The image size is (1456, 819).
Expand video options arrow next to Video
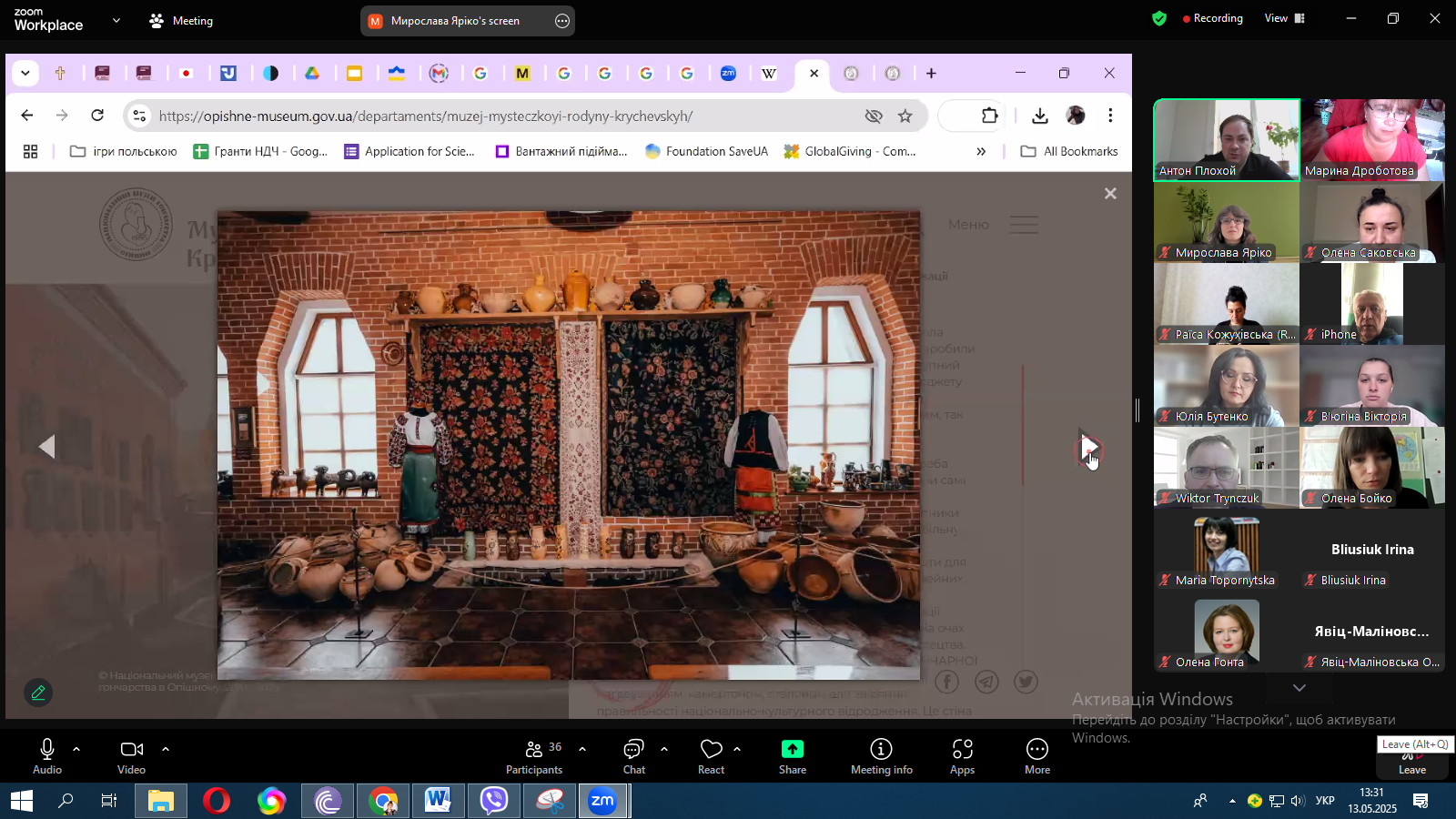pos(166,749)
